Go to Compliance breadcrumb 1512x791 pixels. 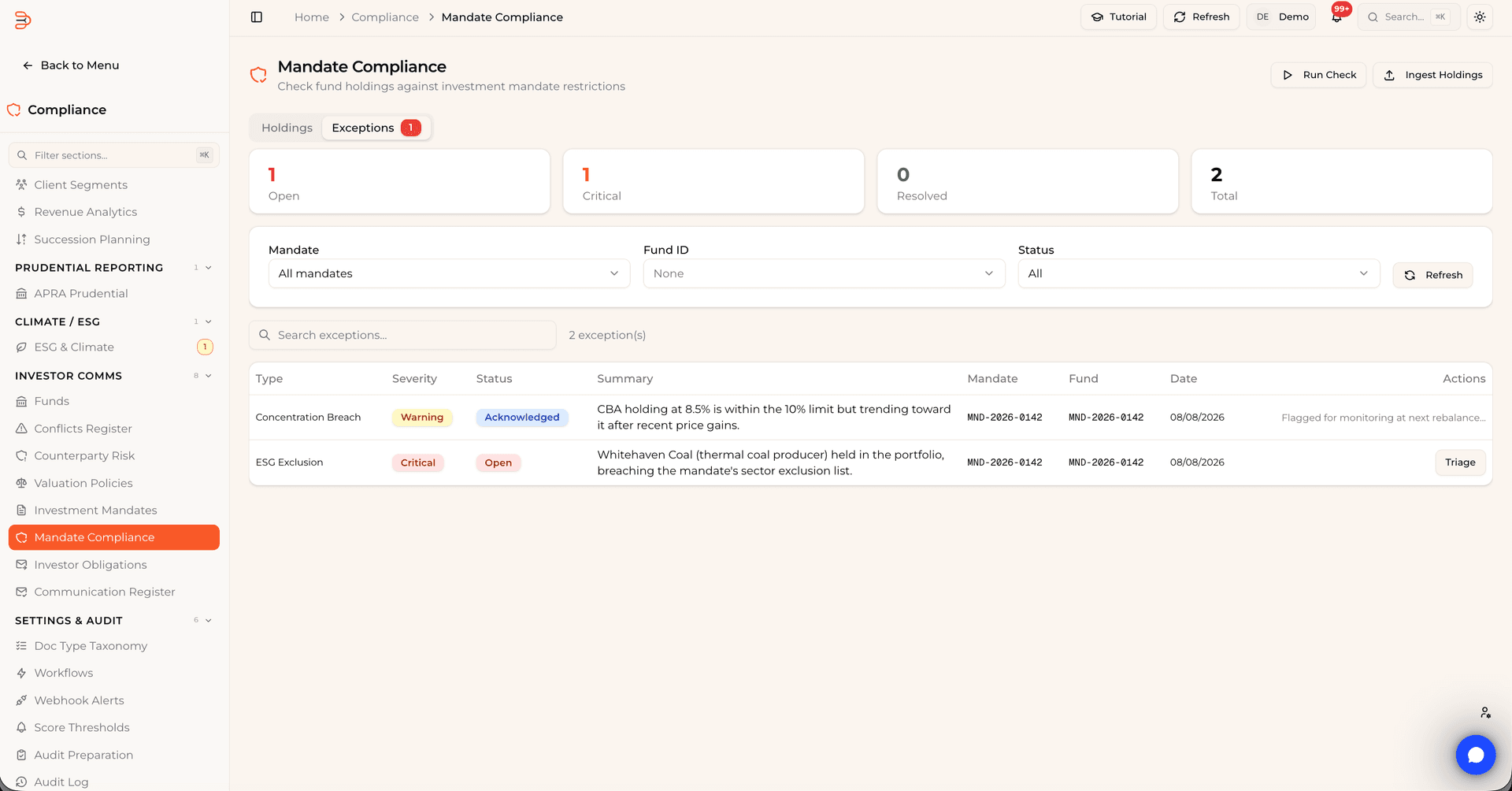tap(385, 17)
